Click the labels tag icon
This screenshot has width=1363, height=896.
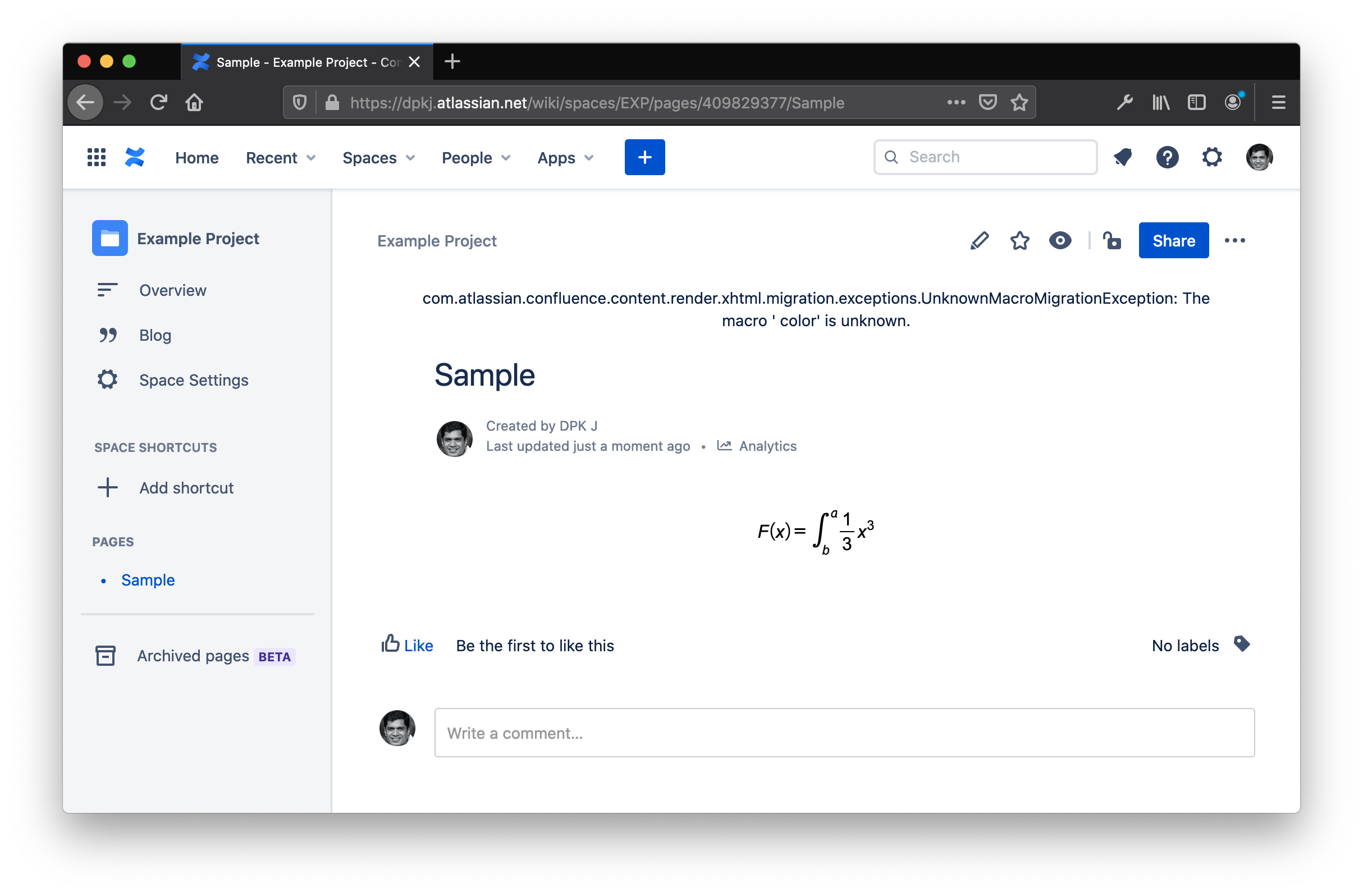[x=1242, y=644]
